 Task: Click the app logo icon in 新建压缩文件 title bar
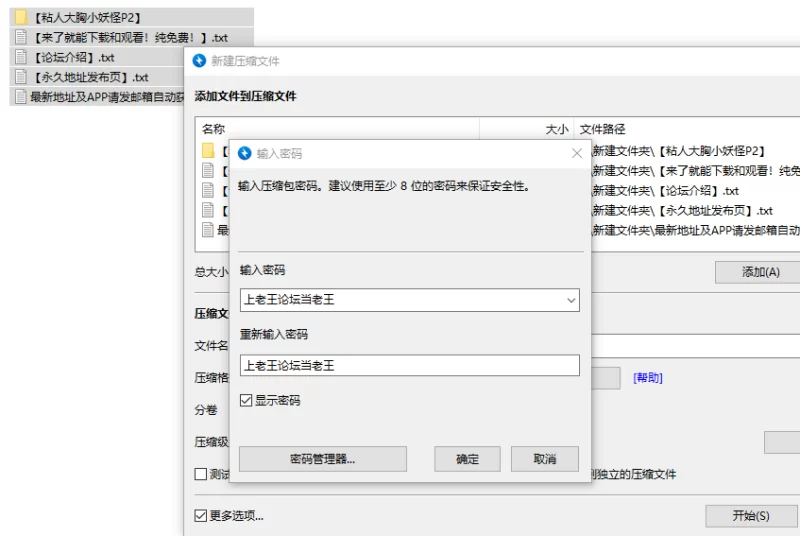(199, 61)
